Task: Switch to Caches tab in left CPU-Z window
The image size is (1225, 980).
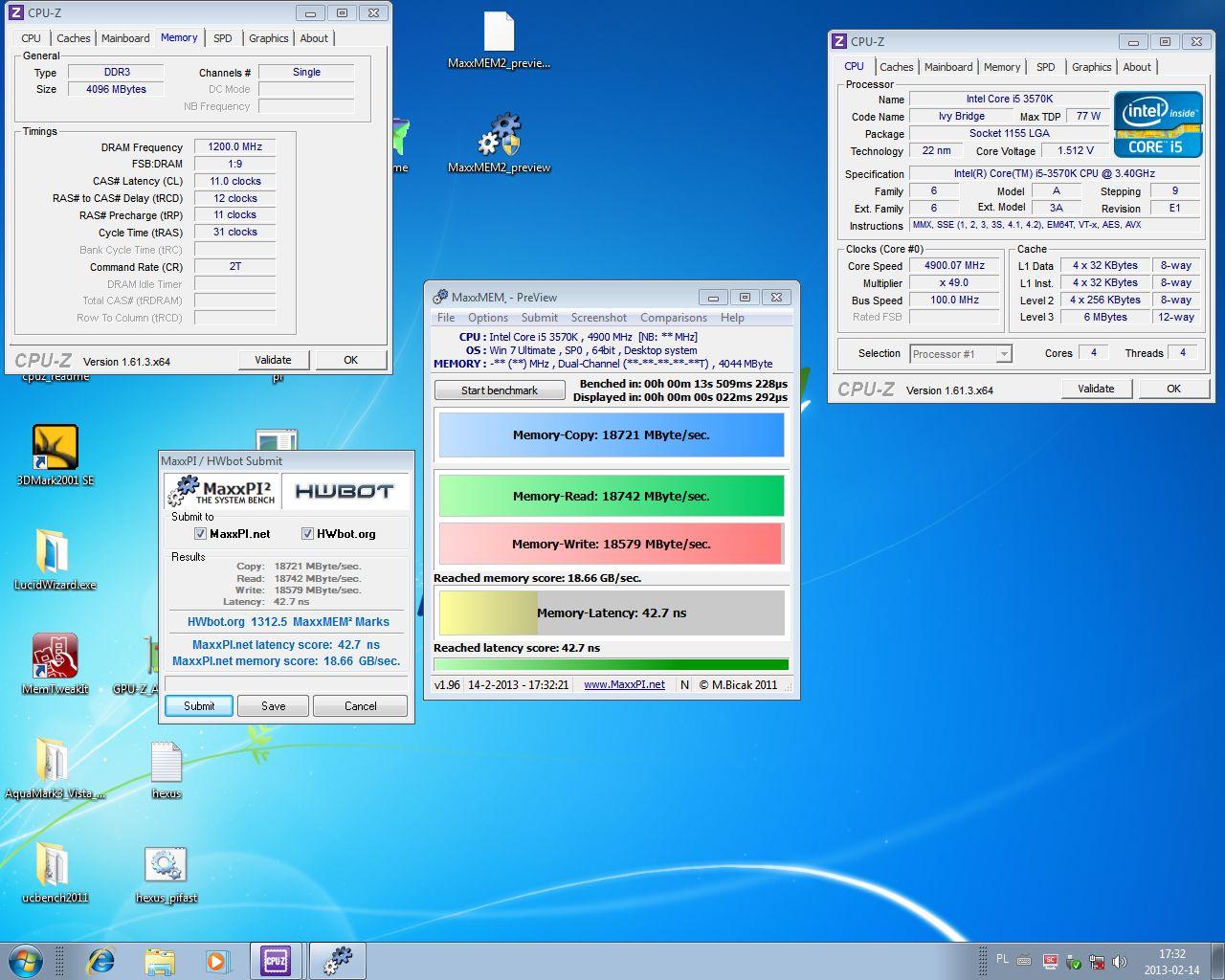Action: pyautogui.click(x=74, y=38)
